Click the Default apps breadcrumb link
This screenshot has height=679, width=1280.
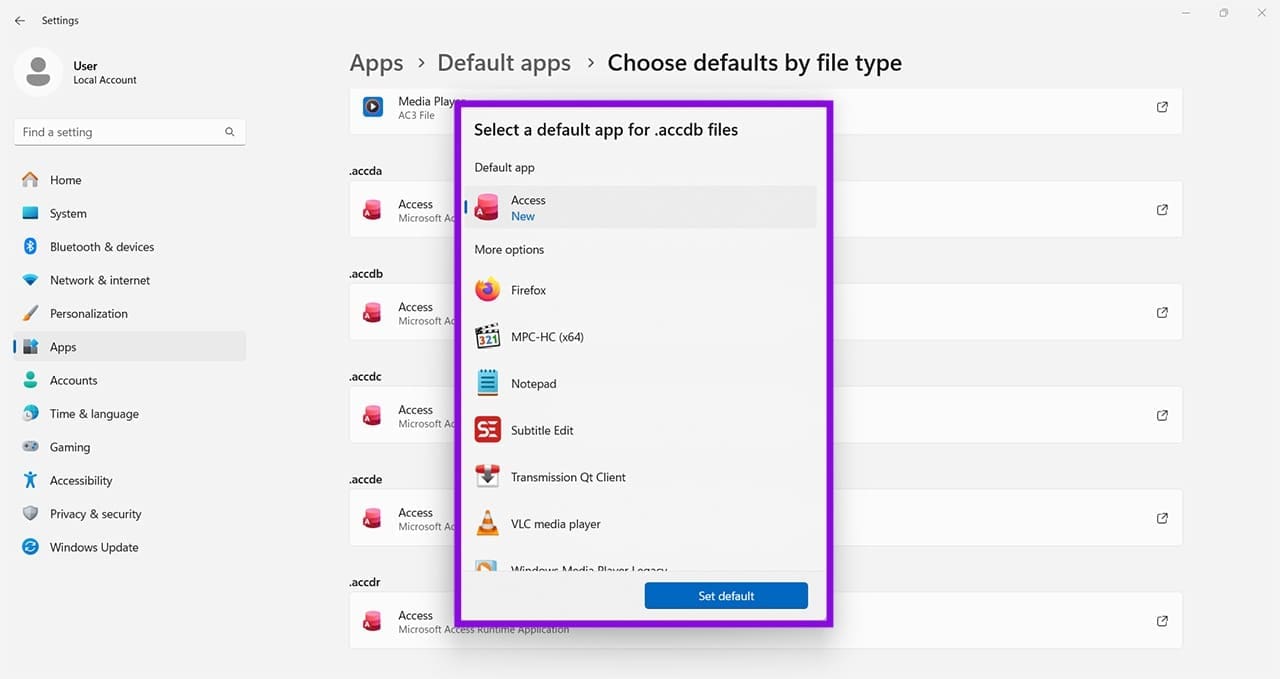pos(504,63)
